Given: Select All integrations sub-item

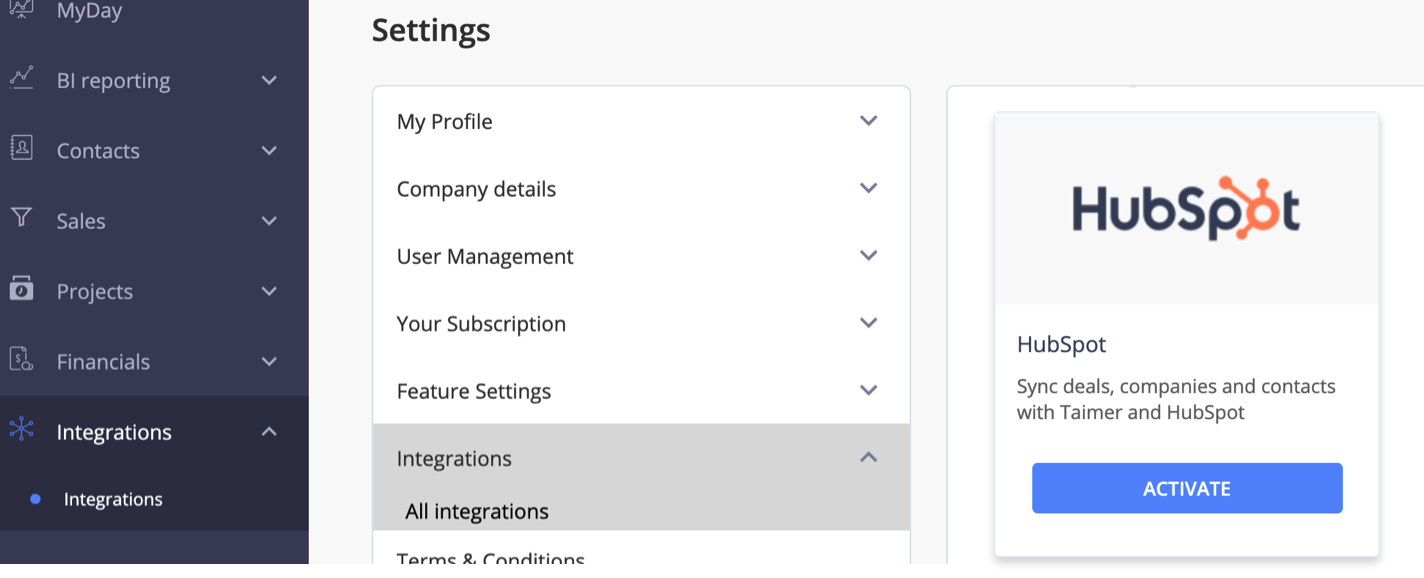Looking at the screenshot, I should 477,511.
